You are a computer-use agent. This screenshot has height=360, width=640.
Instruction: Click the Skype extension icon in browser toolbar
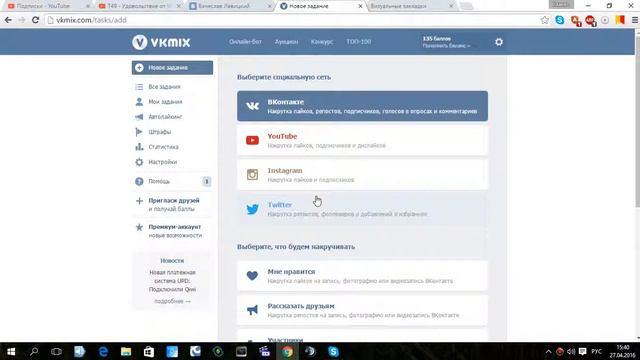(x=560, y=20)
